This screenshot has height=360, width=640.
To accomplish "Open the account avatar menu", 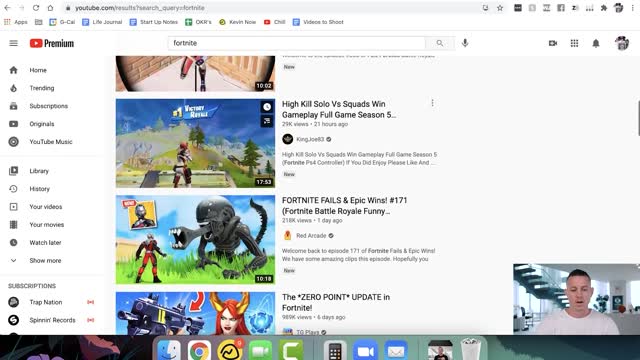I will (x=622, y=43).
